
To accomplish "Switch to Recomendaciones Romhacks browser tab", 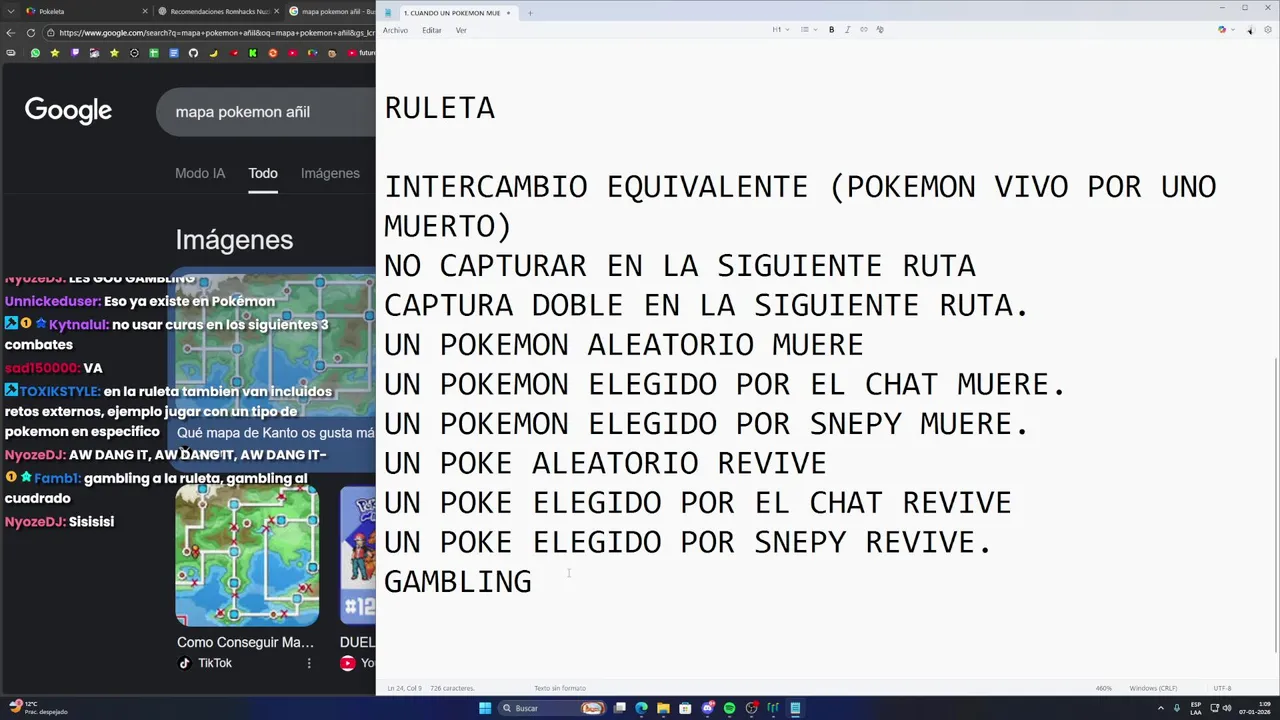I will [x=212, y=12].
